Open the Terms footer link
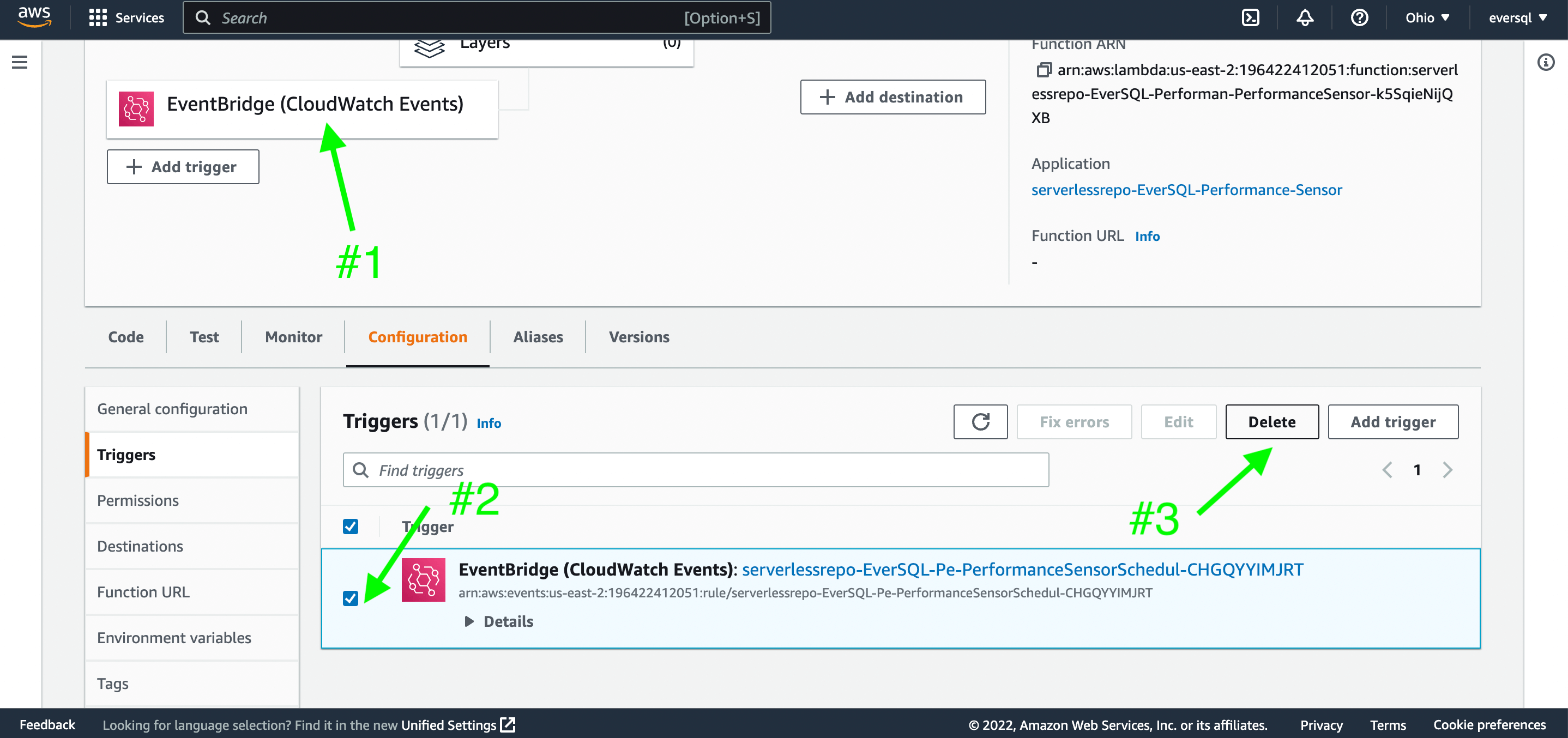The height and width of the screenshot is (738, 1568). click(1388, 724)
